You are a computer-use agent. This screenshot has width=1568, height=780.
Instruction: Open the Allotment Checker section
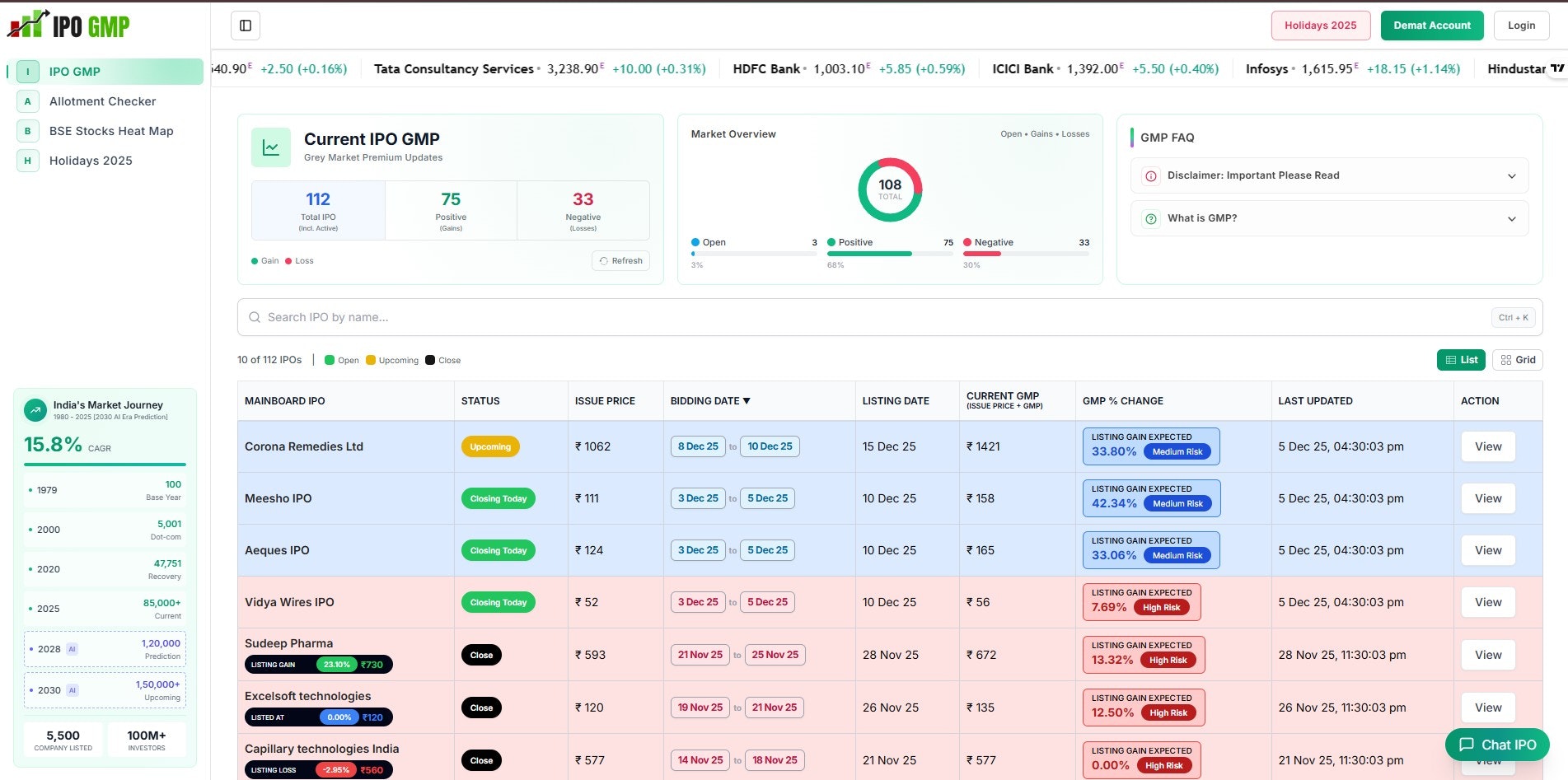tap(102, 100)
